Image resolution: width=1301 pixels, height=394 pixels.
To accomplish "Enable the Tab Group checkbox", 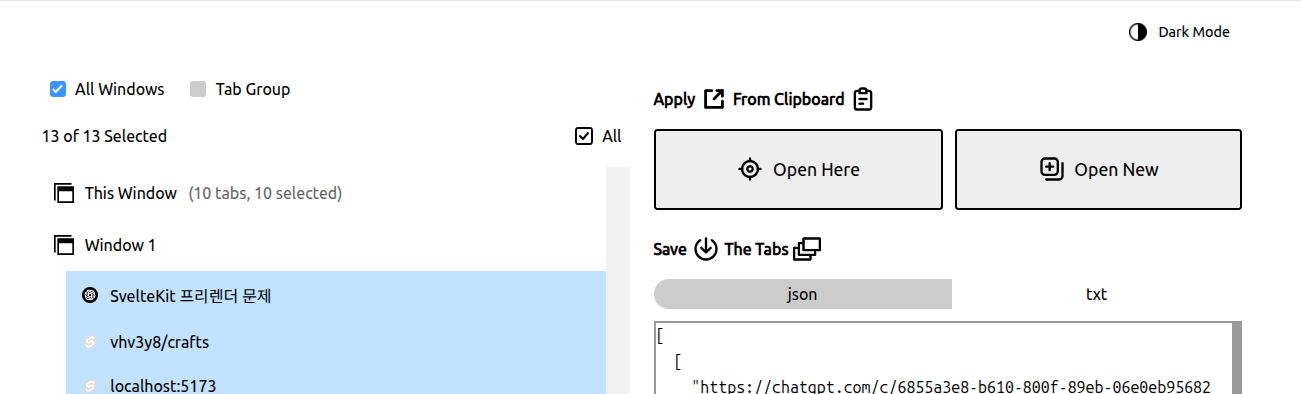I will pos(198,89).
